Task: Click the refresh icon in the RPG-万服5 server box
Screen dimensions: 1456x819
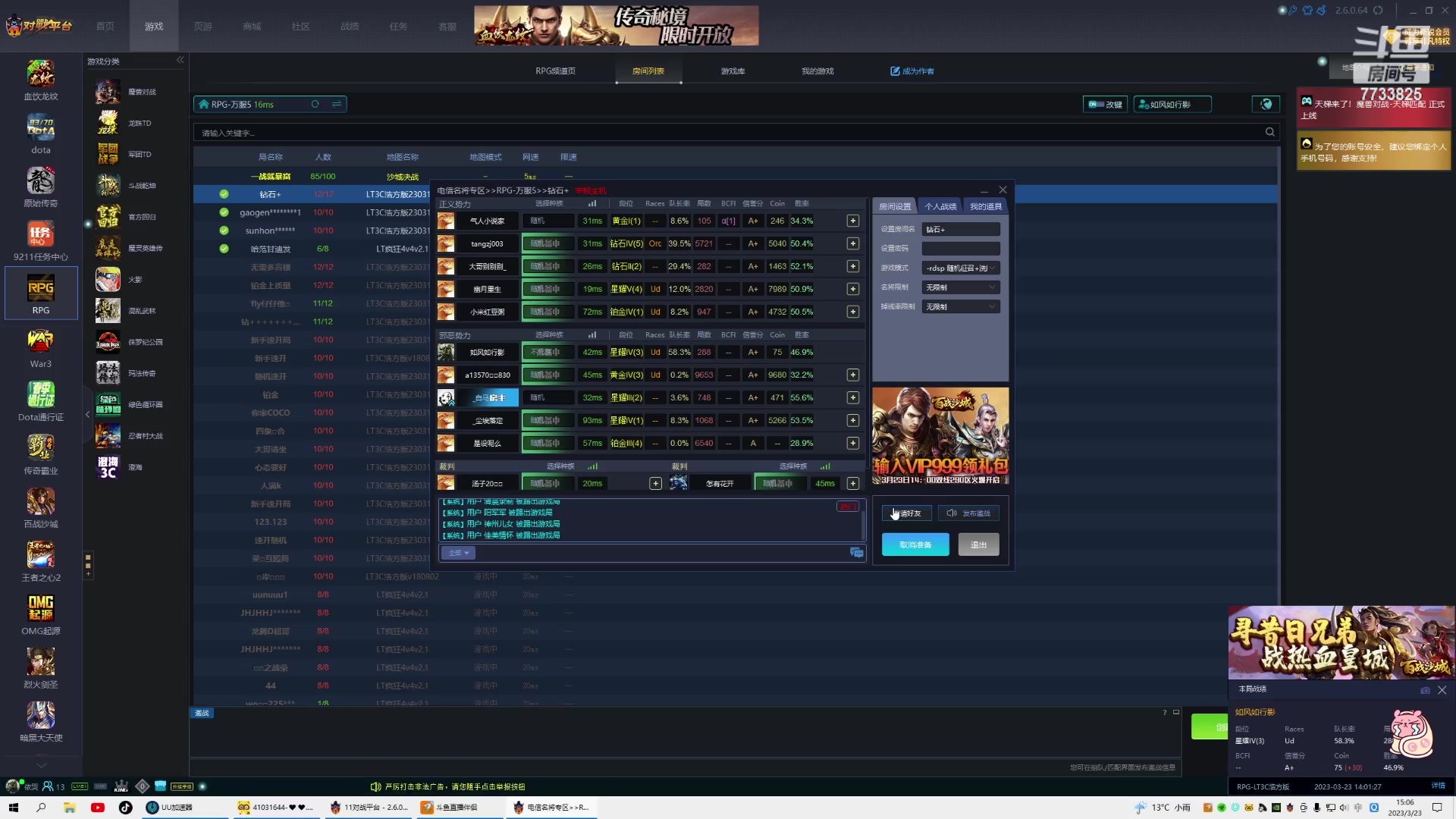Action: (315, 105)
